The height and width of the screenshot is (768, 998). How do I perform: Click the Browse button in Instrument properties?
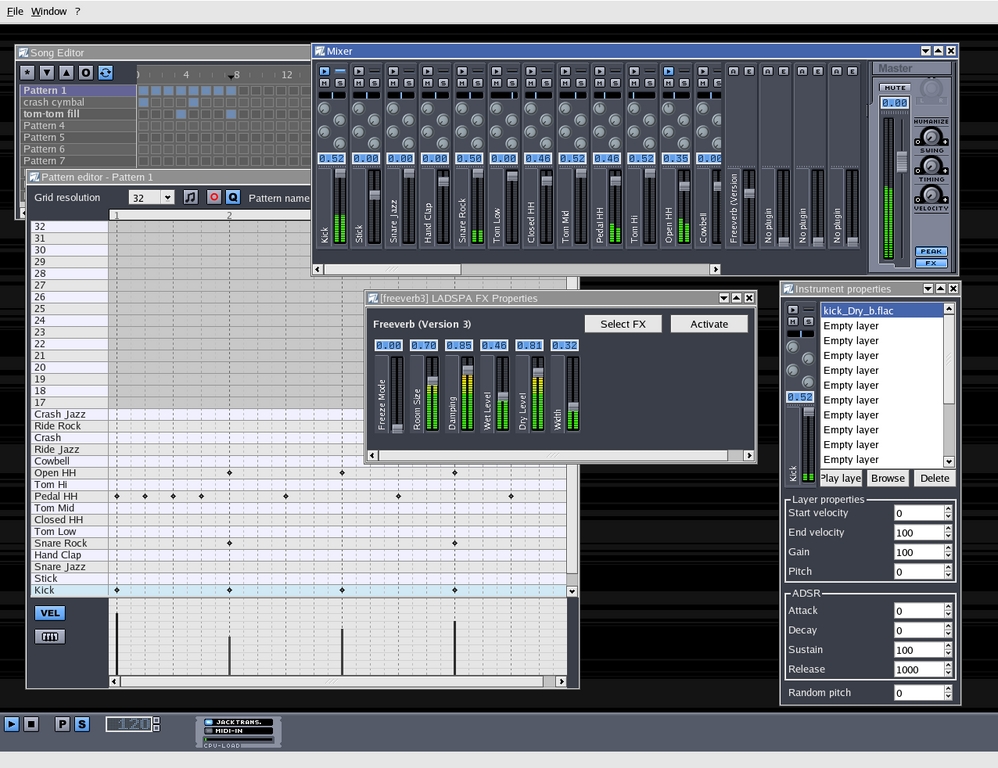click(887, 478)
